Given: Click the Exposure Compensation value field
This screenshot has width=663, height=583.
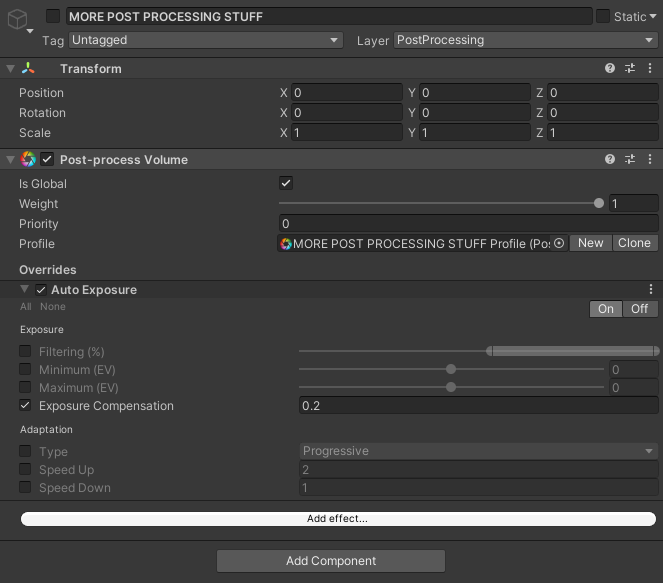Looking at the screenshot, I should (x=479, y=405).
